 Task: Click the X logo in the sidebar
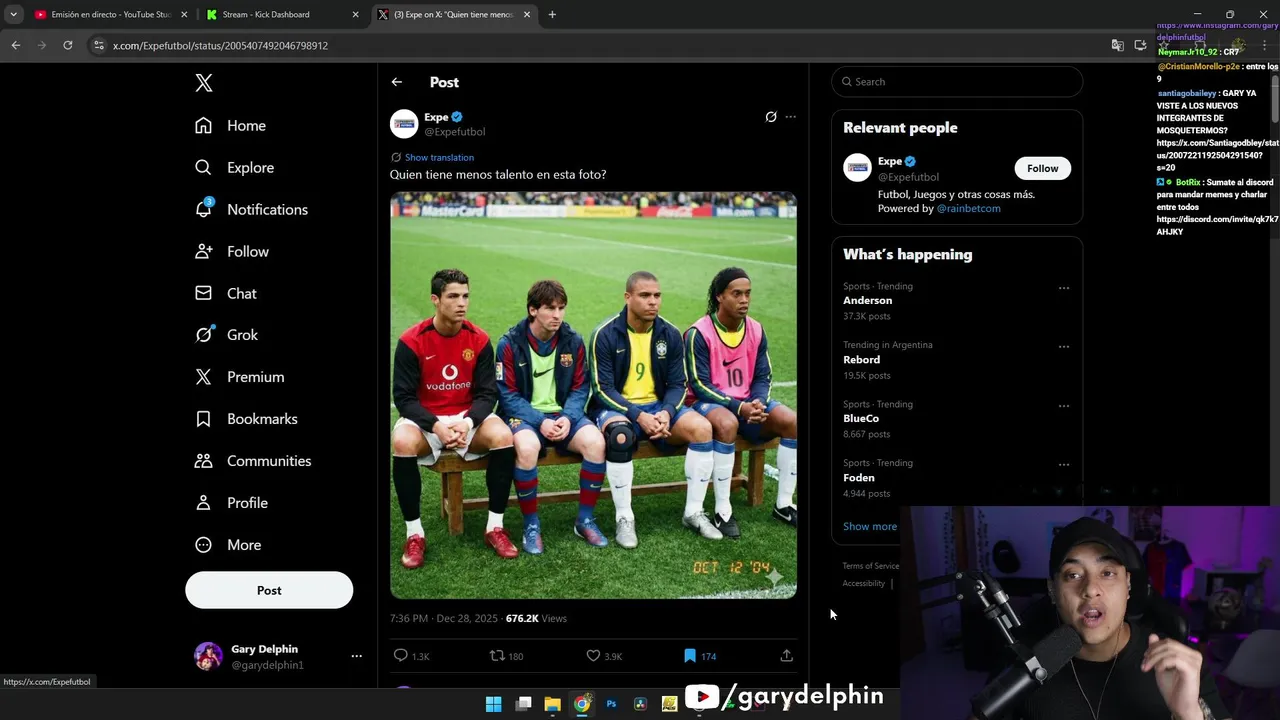(204, 83)
